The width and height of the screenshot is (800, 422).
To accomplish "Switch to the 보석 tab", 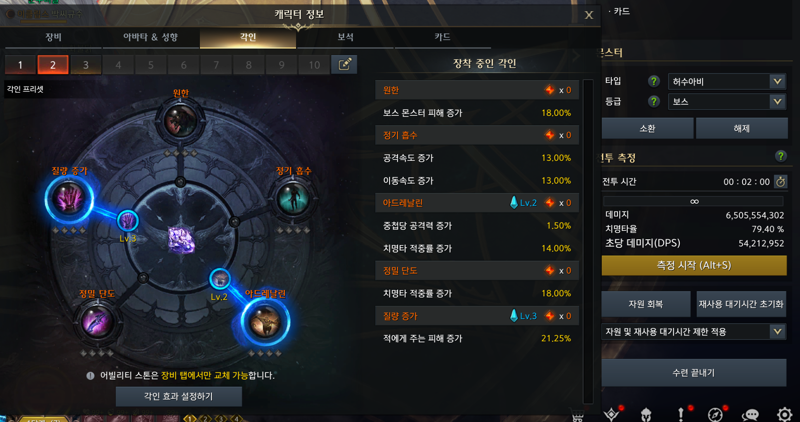I will tap(345, 37).
